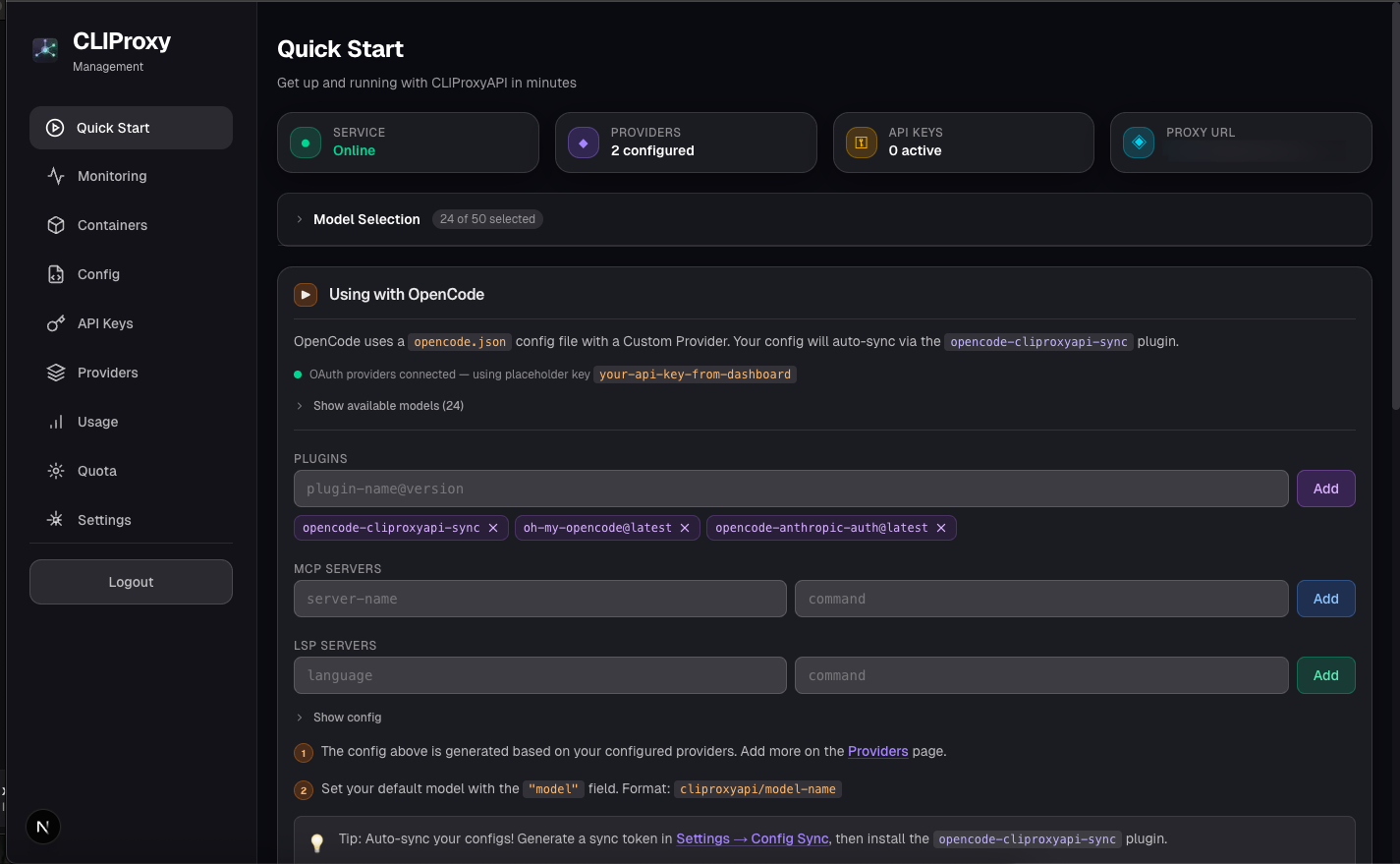Click the Logout button
Viewport: 1400px width, 864px height.
[131, 582]
